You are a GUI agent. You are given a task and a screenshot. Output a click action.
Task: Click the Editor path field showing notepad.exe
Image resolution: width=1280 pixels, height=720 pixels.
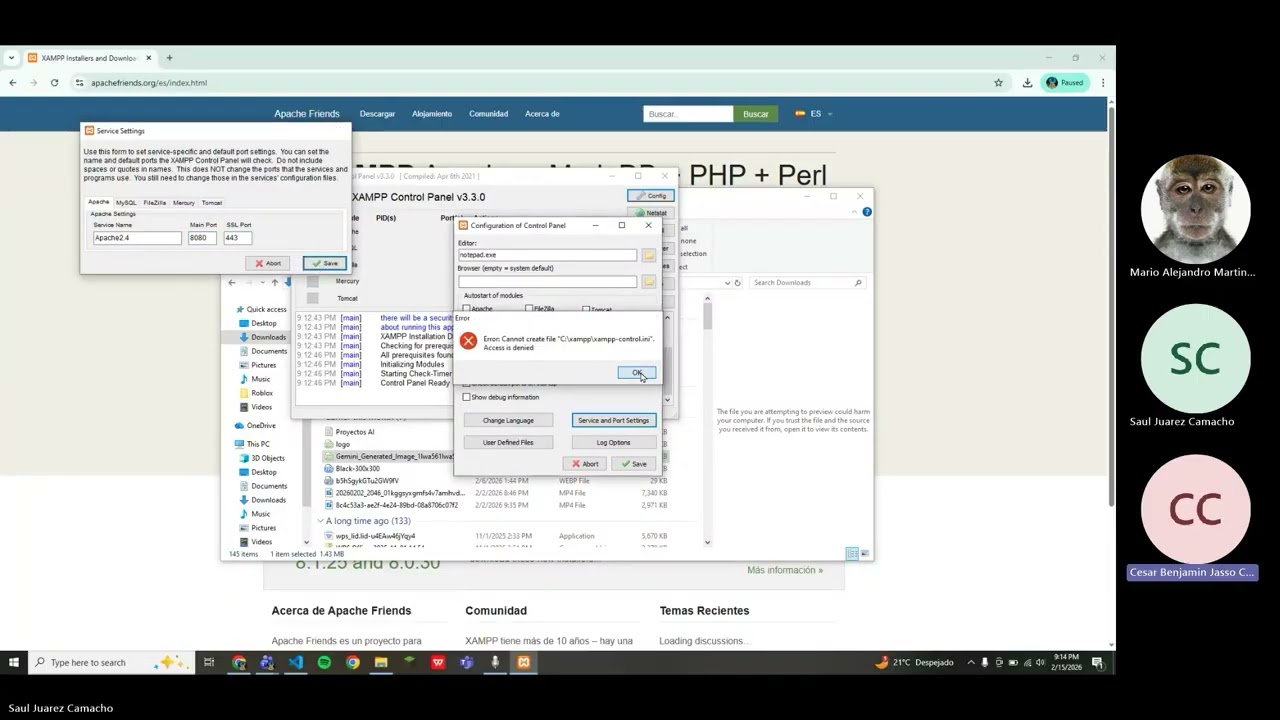[x=547, y=255]
